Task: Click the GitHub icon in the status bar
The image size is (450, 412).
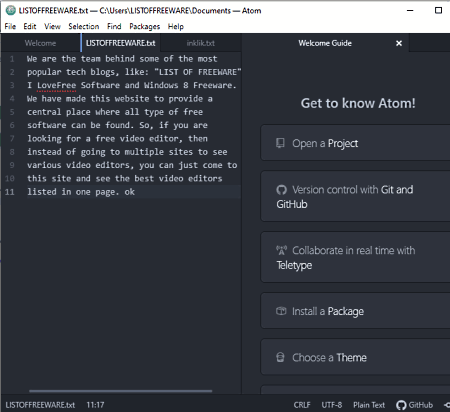Action: (401, 405)
